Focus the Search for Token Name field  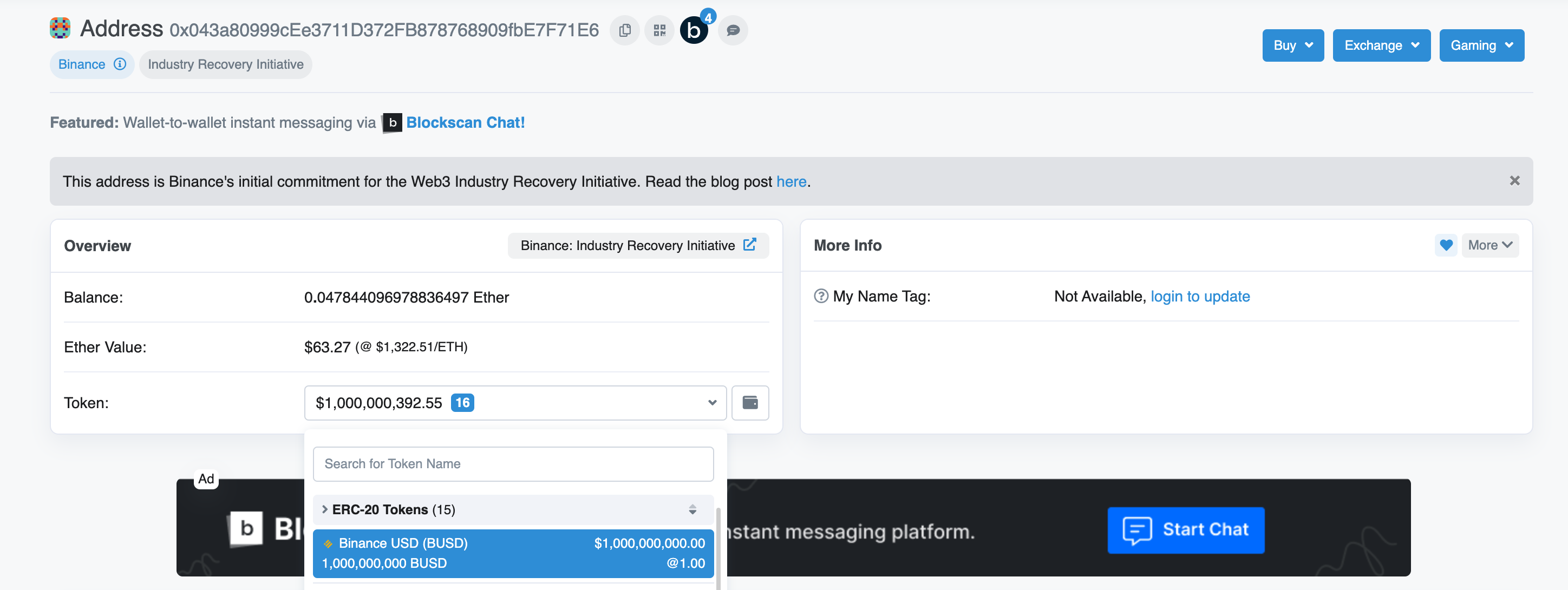[x=513, y=464]
